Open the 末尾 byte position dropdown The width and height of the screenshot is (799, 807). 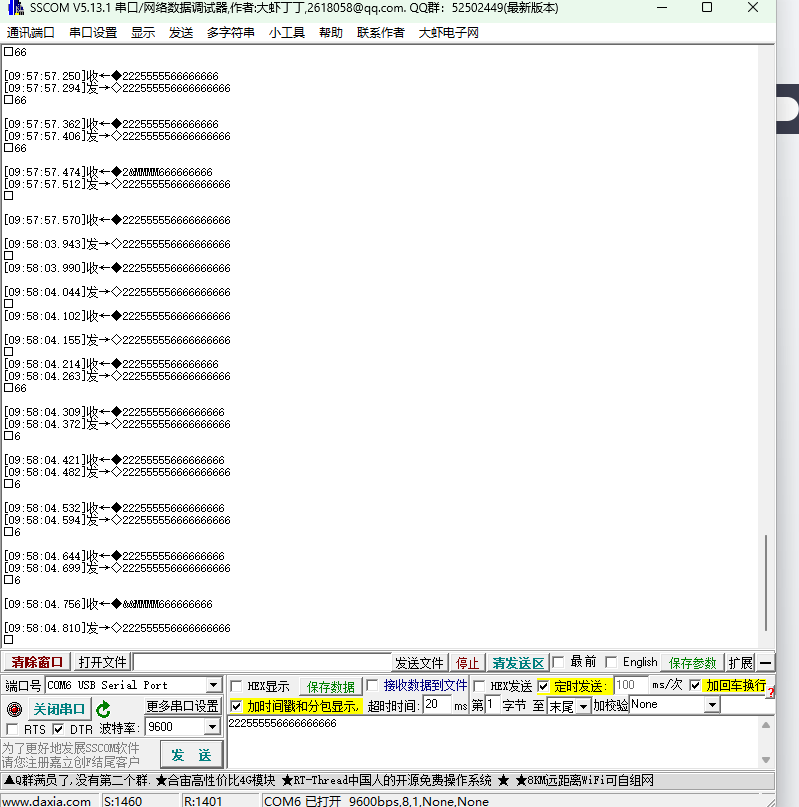click(x=583, y=706)
